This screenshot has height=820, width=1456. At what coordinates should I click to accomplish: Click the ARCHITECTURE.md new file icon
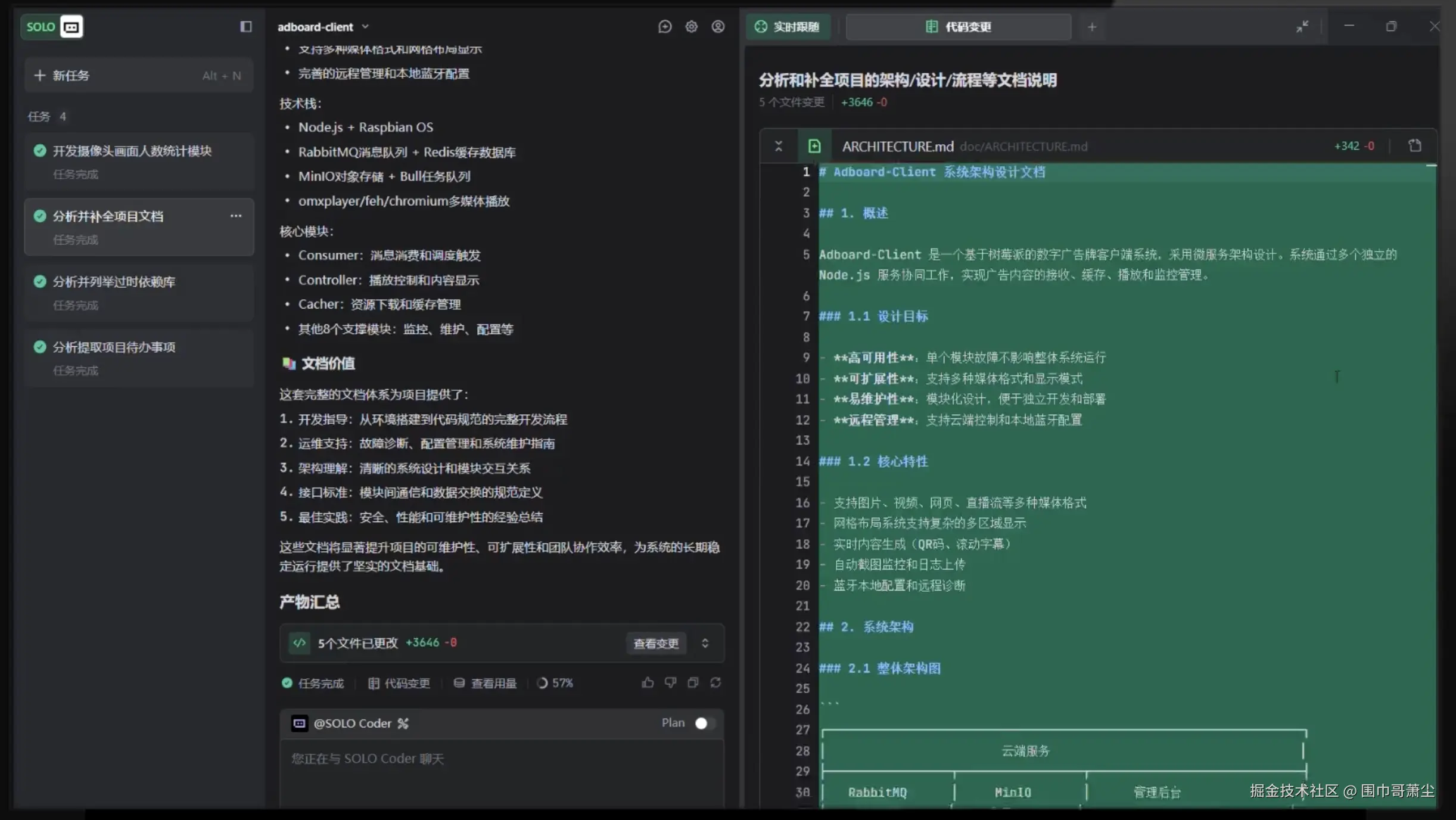(814, 146)
